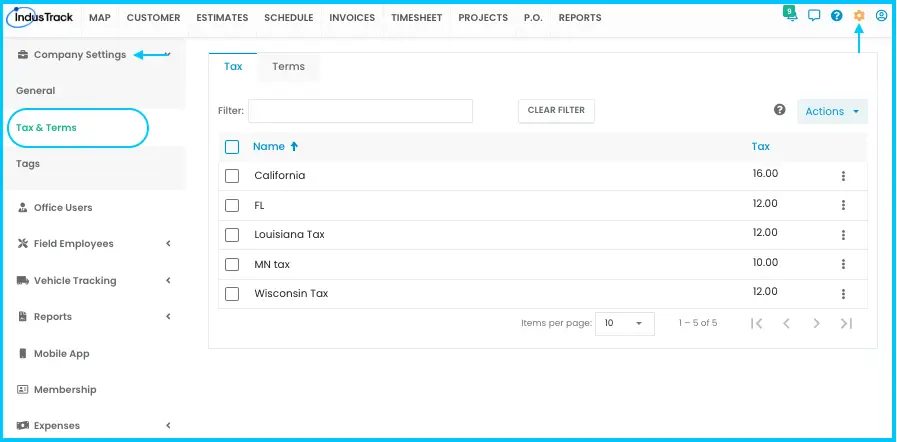This screenshot has height=442, width=897.
Task: Toggle the select-all checkbox in header
Action: (x=232, y=147)
